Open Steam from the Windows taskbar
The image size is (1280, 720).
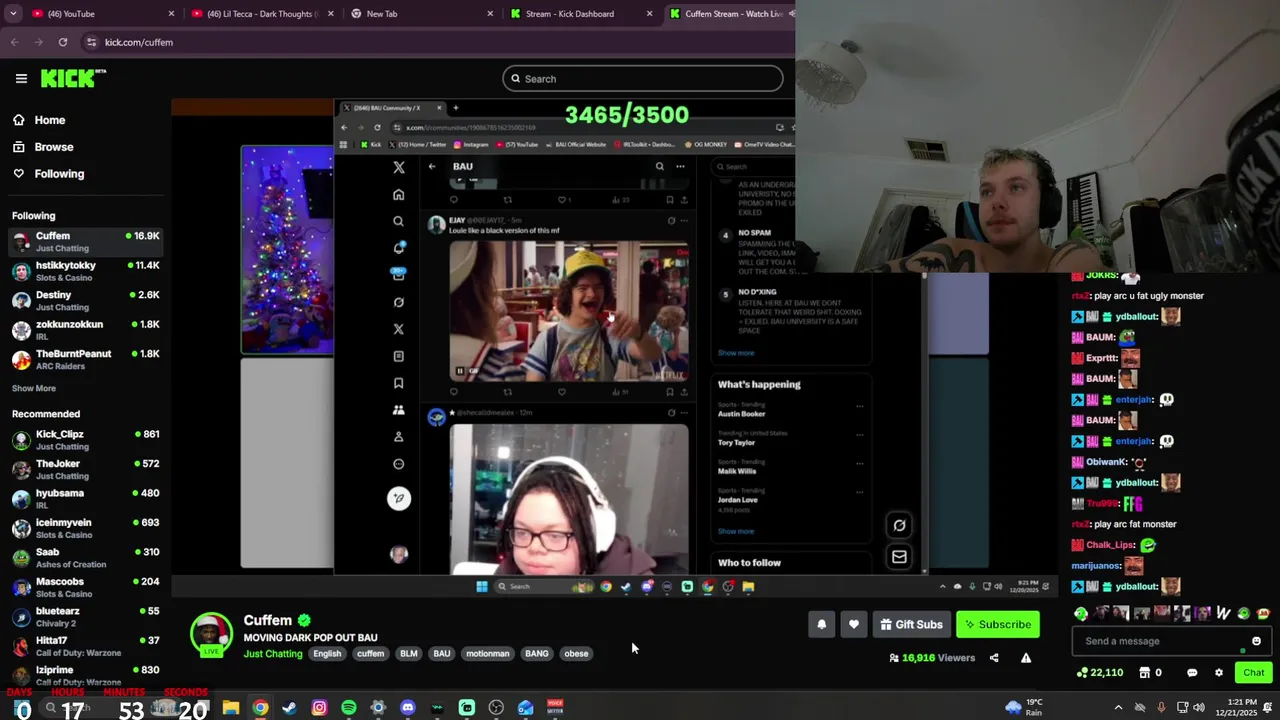[290, 708]
